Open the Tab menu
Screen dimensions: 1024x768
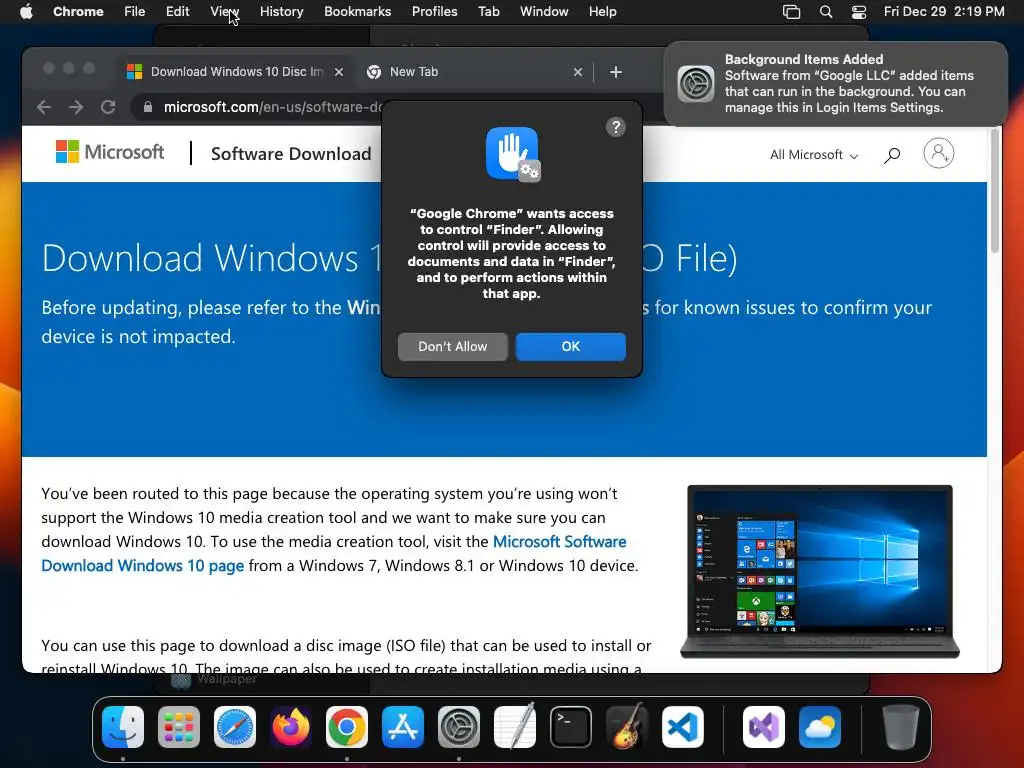click(488, 11)
